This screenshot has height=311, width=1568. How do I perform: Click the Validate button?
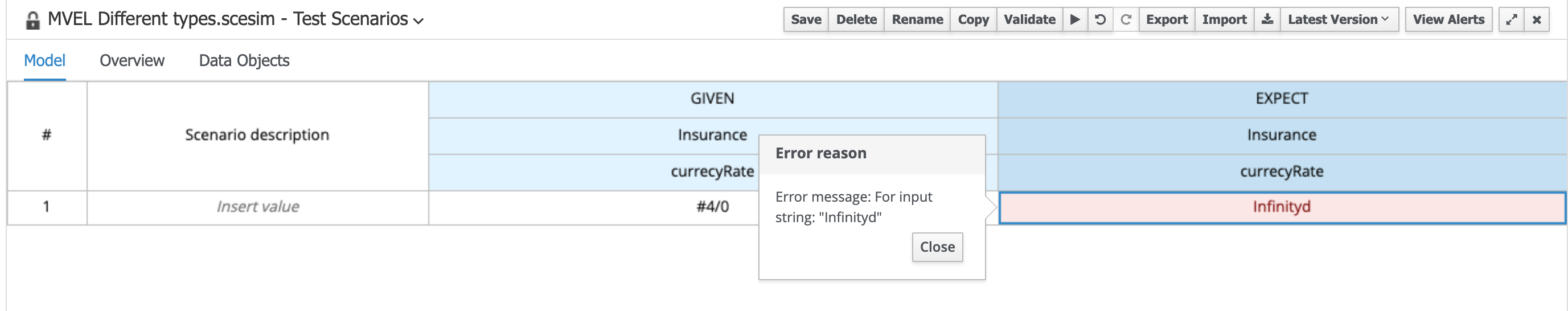[x=1029, y=19]
